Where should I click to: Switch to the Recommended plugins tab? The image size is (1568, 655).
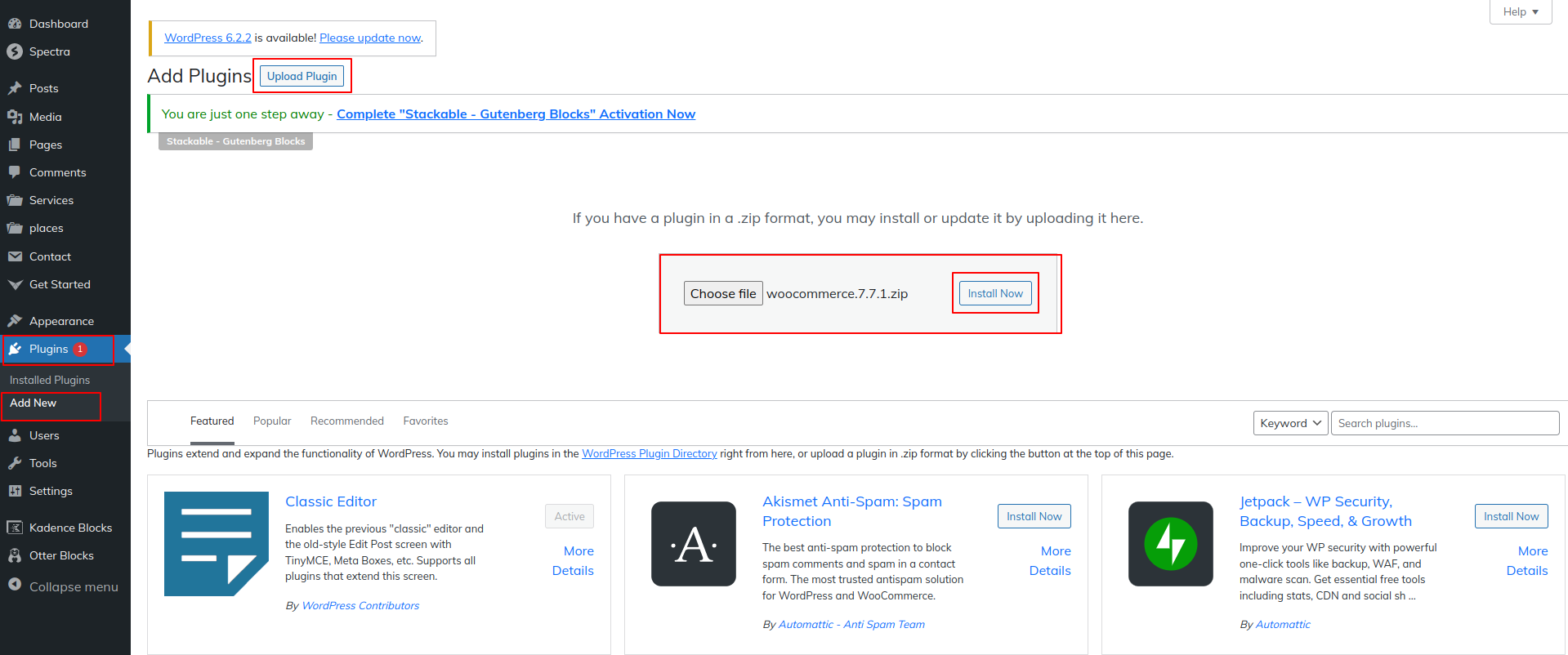346,421
